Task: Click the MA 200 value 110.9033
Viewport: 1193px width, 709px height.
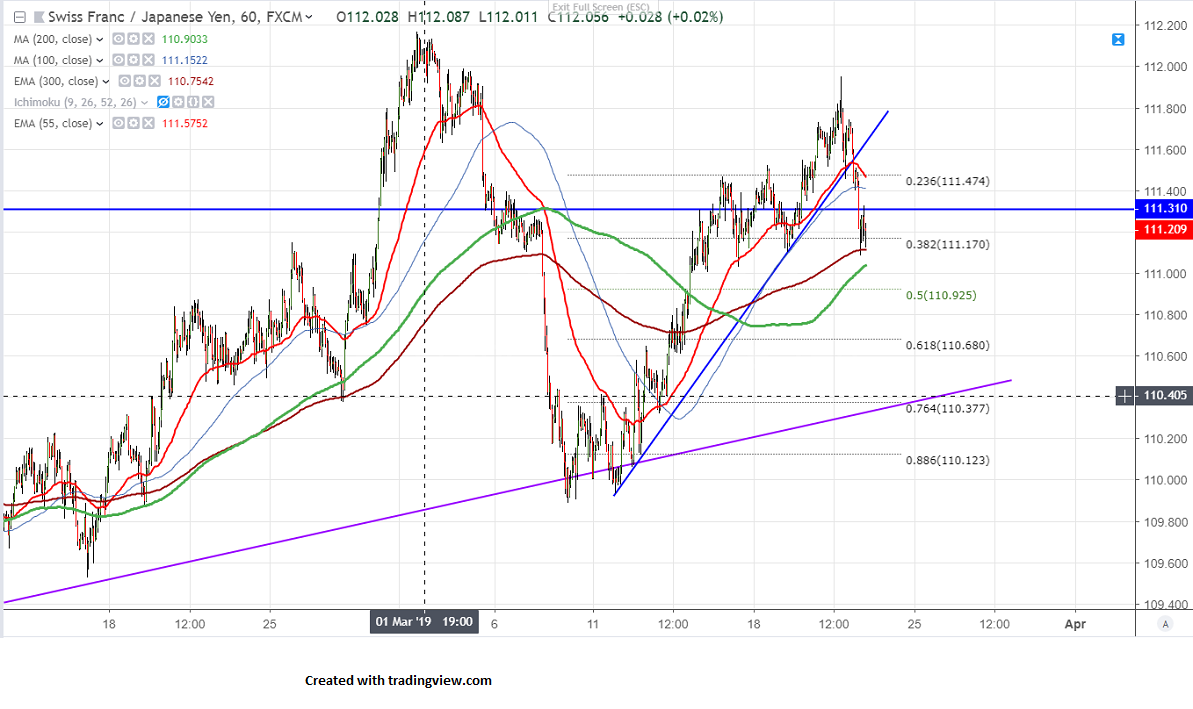Action: tap(184, 39)
